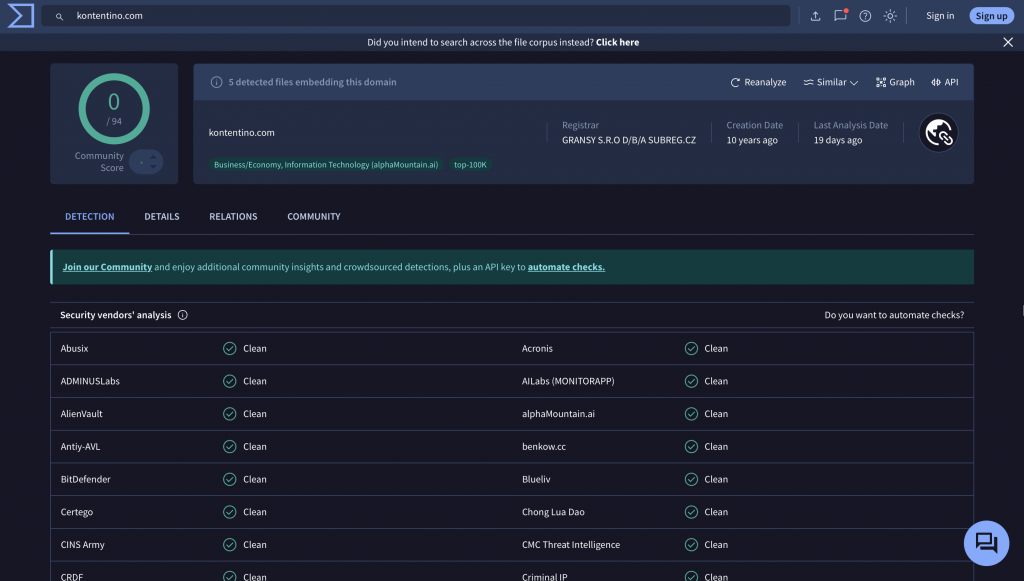Open the Graph view for this domain
The height and width of the screenshot is (581, 1024).
tap(894, 82)
